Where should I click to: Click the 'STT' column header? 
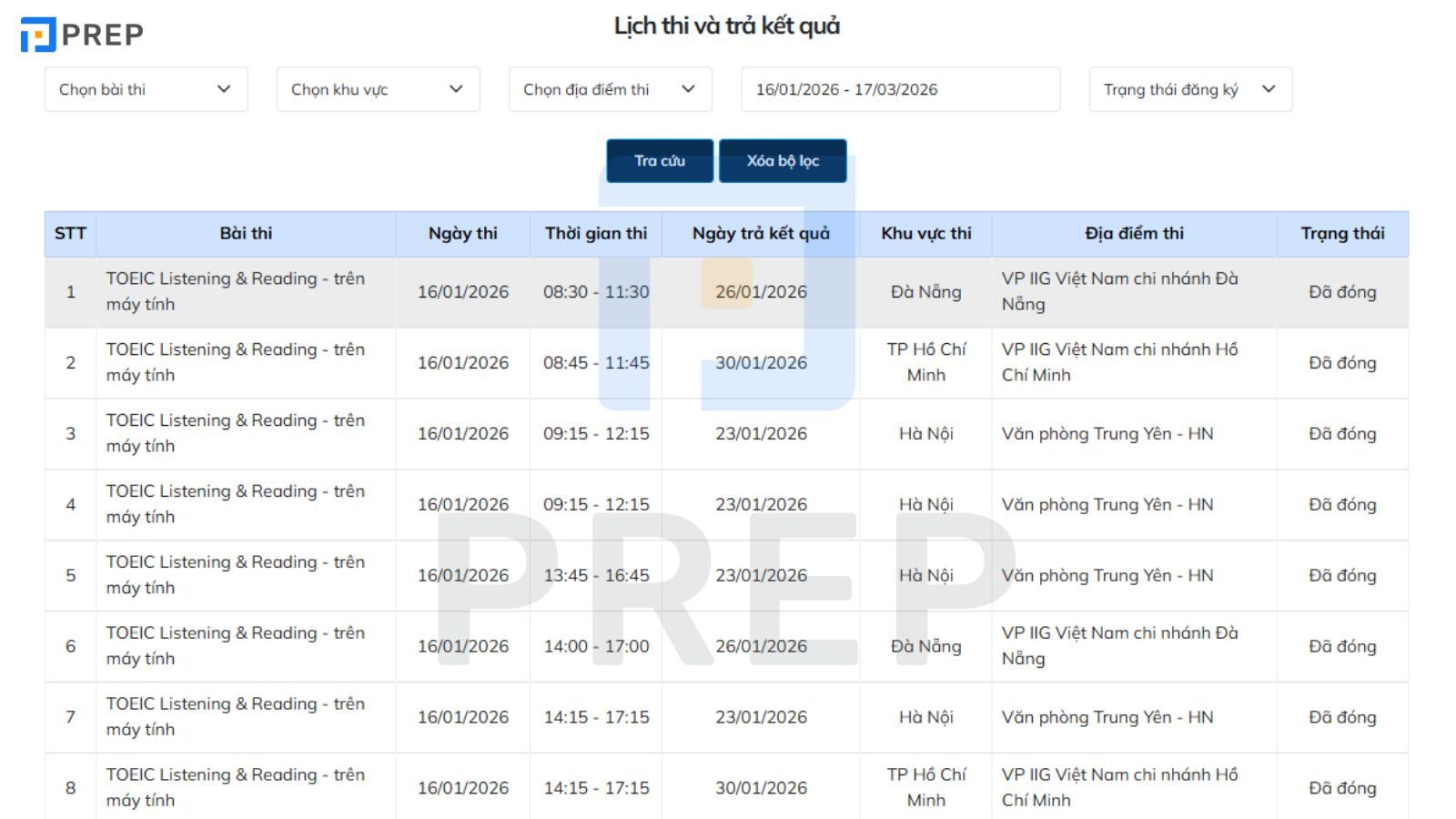tap(70, 234)
